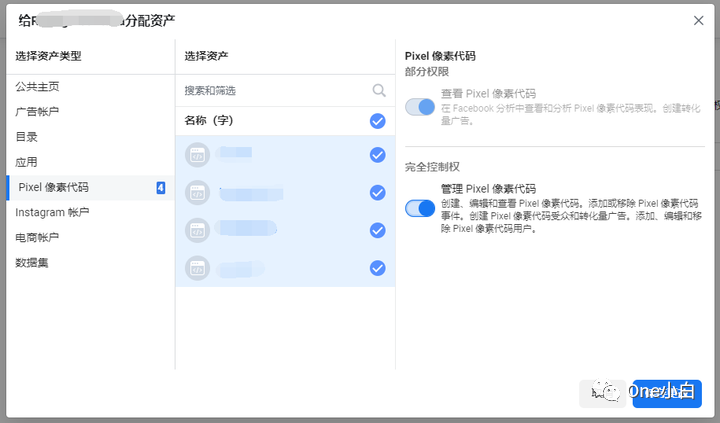Click the search magnifier icon
720x423 pixels.
tap(379, 90)
